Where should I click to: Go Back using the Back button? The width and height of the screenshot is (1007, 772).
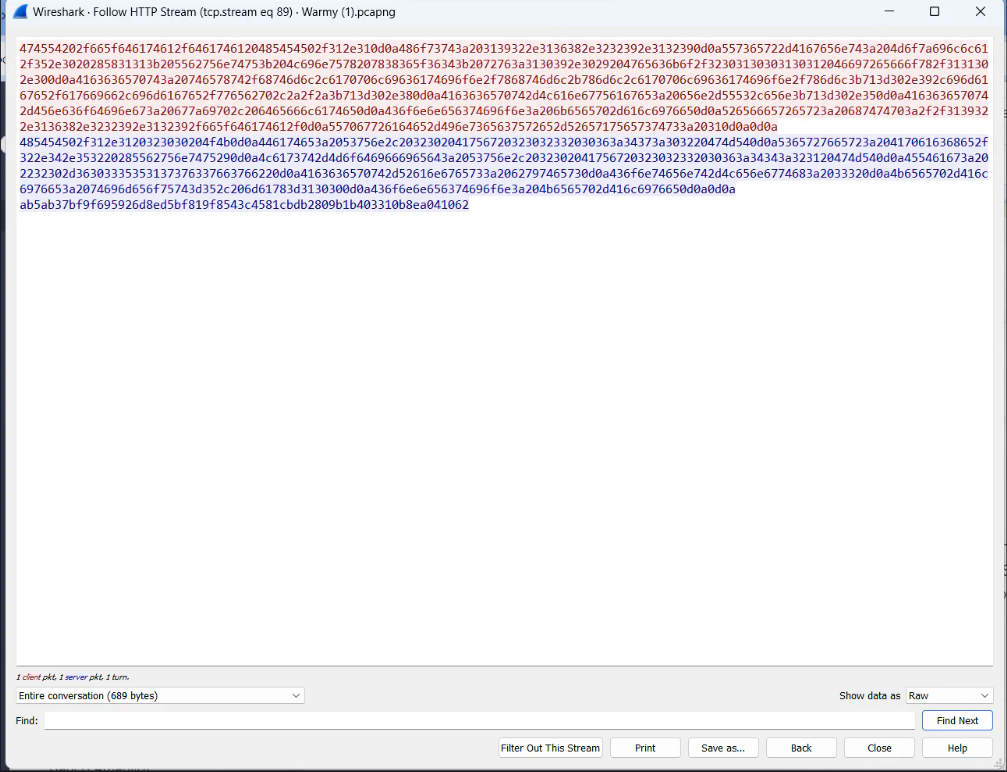801,748
